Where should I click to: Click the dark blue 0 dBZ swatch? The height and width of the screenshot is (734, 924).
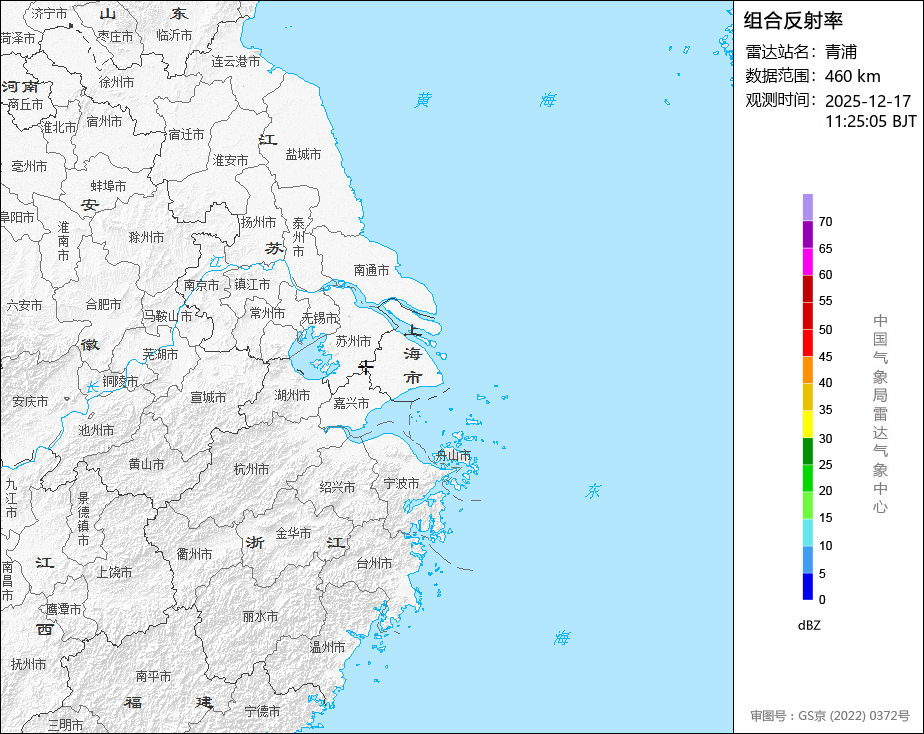808,587
